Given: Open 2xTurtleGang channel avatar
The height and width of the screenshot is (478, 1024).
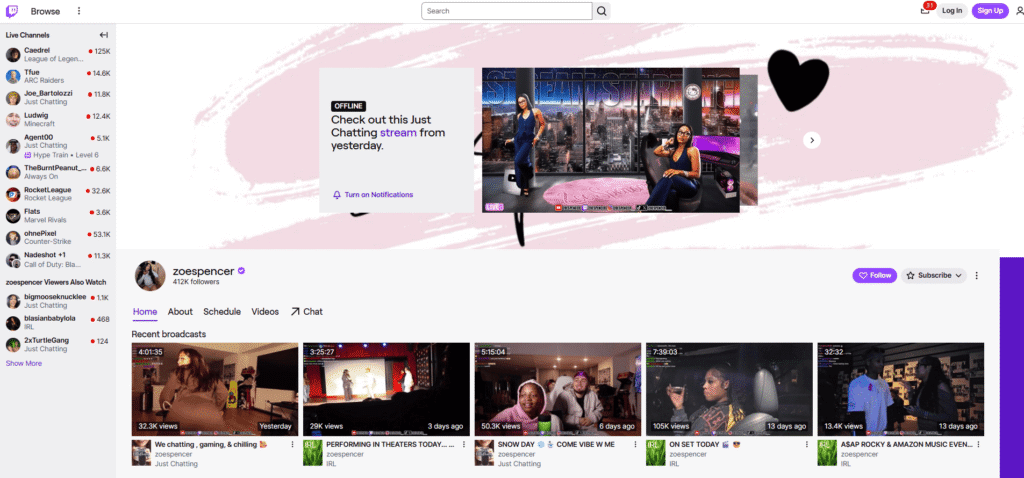Looking at the screenshot, I should (x=13, y=345).
